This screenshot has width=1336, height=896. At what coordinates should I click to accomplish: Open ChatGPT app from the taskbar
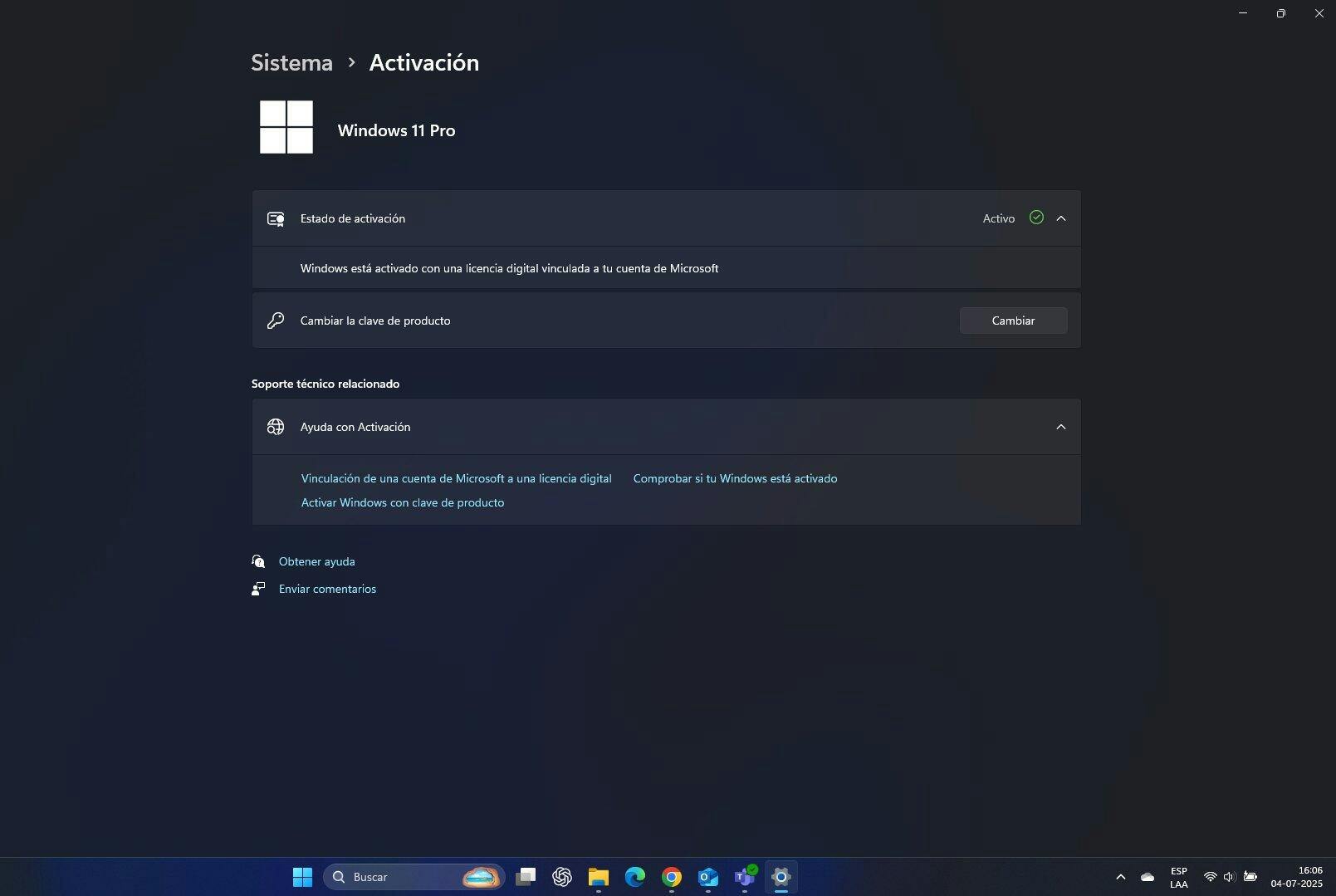[562, 877]
